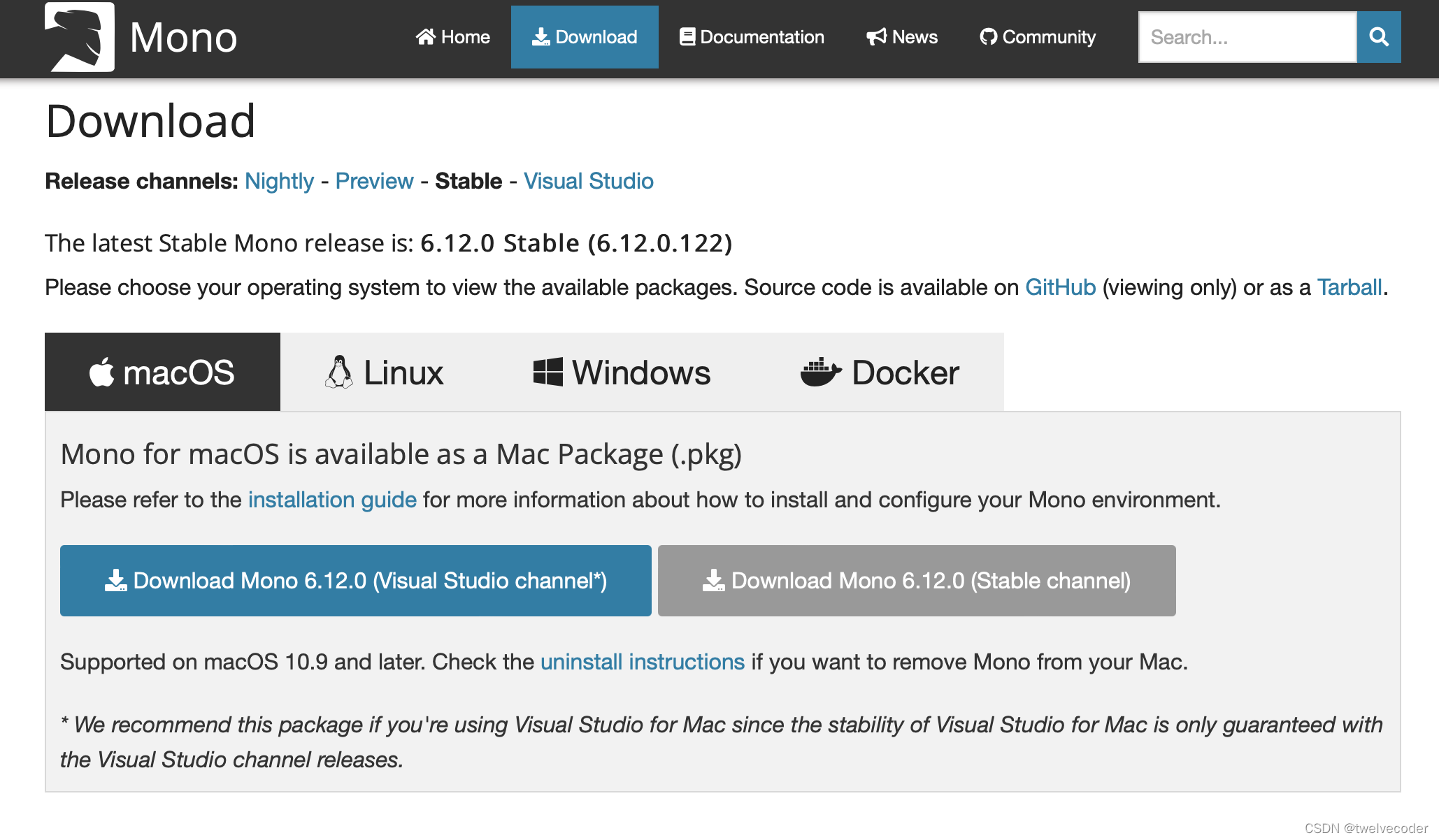Click the Search input field
Viewport: 1439px width, 840px height.
coord(1247,37)
